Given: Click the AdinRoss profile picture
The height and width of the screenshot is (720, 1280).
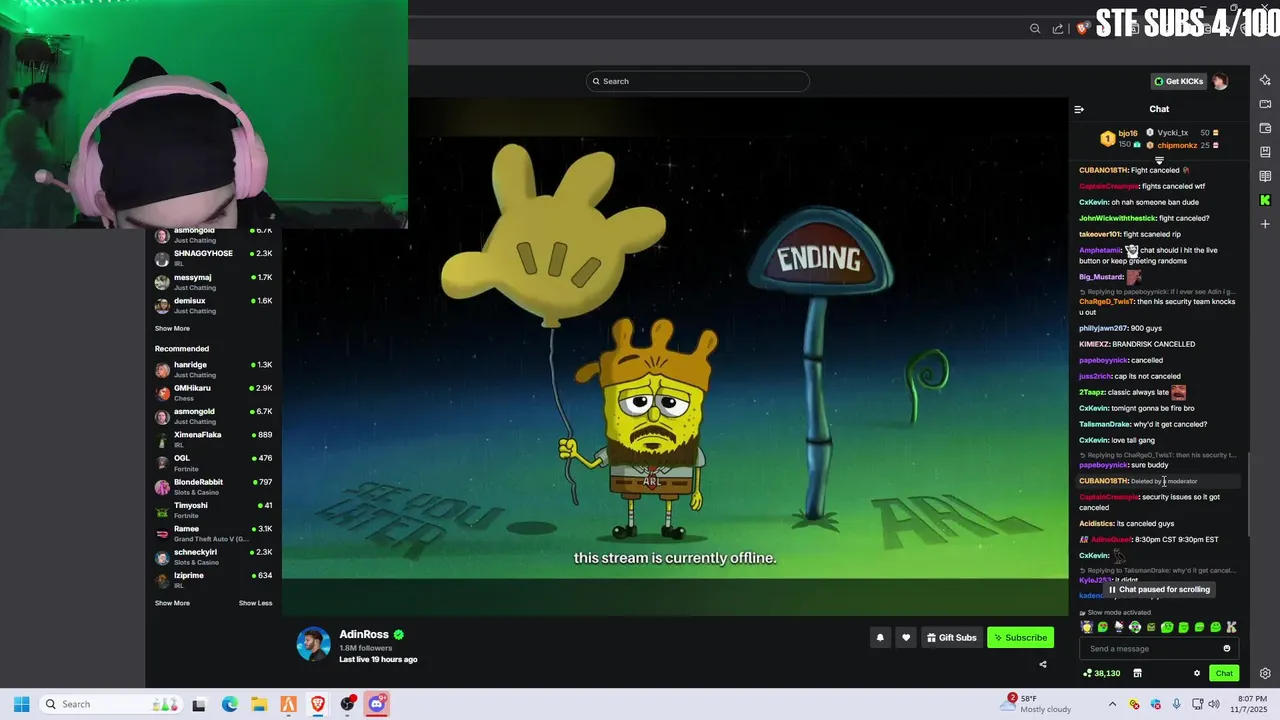Looking at the screenshot, I should [x=313, y=644].
